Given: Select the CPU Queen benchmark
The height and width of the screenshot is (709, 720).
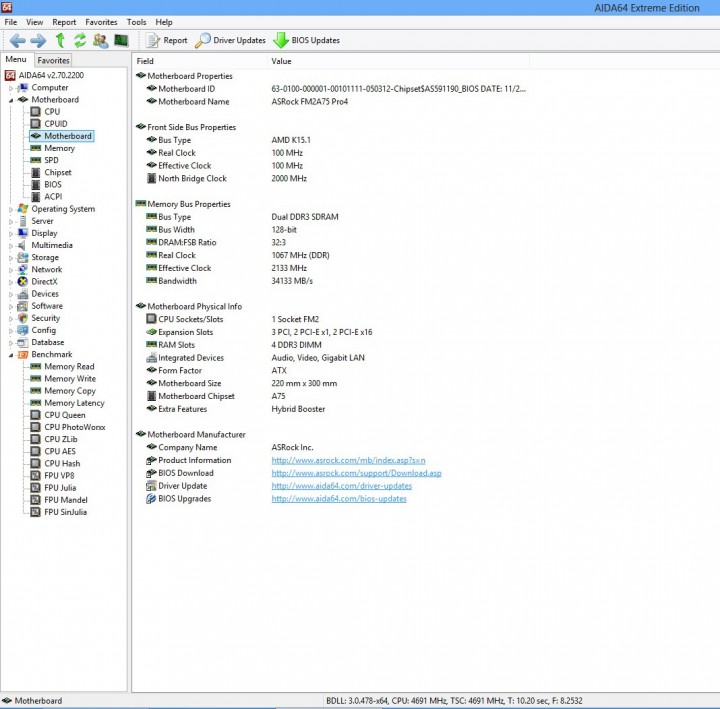Looking at the screenshot, I should click(65, 415).
